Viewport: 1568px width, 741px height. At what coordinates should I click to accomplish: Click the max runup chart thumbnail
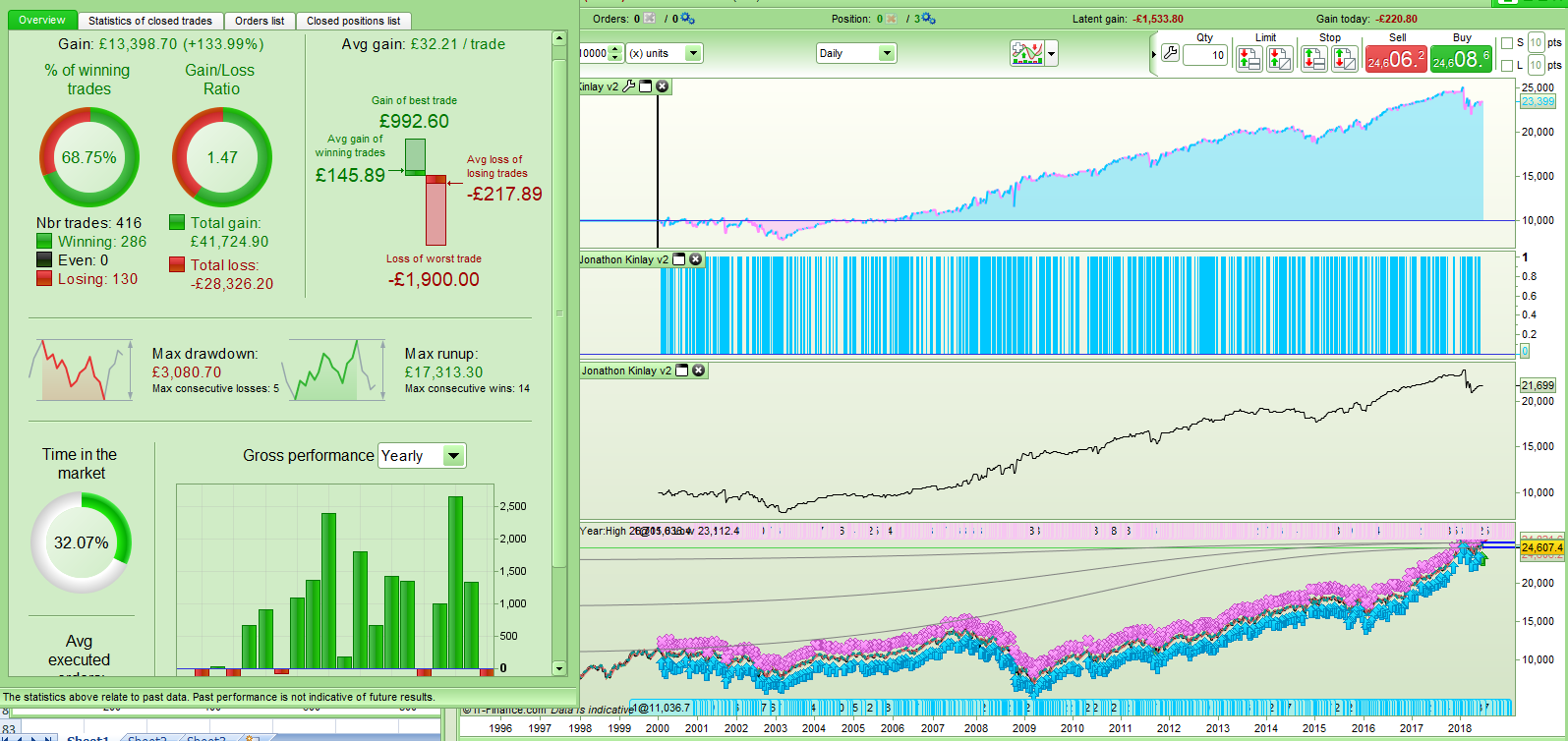[334, 370]
